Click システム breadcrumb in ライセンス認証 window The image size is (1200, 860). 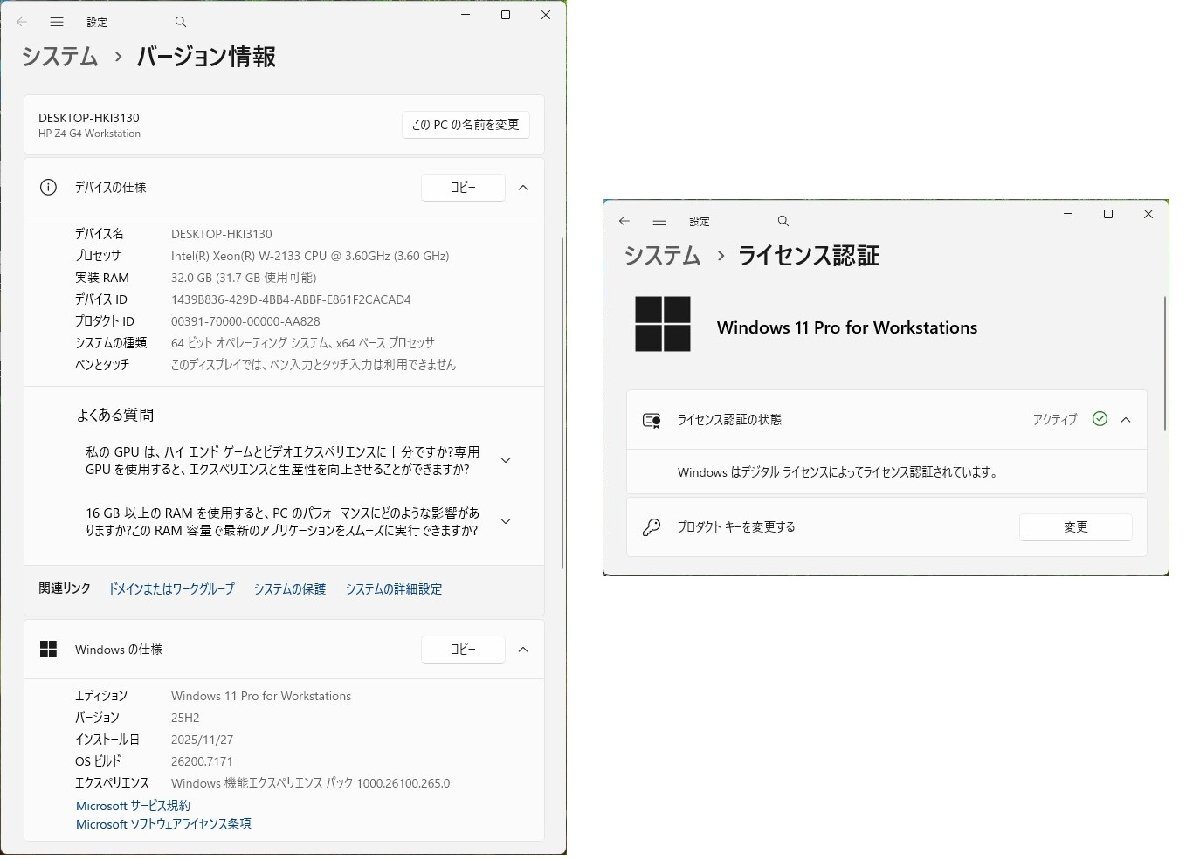[x=662, y=255]
